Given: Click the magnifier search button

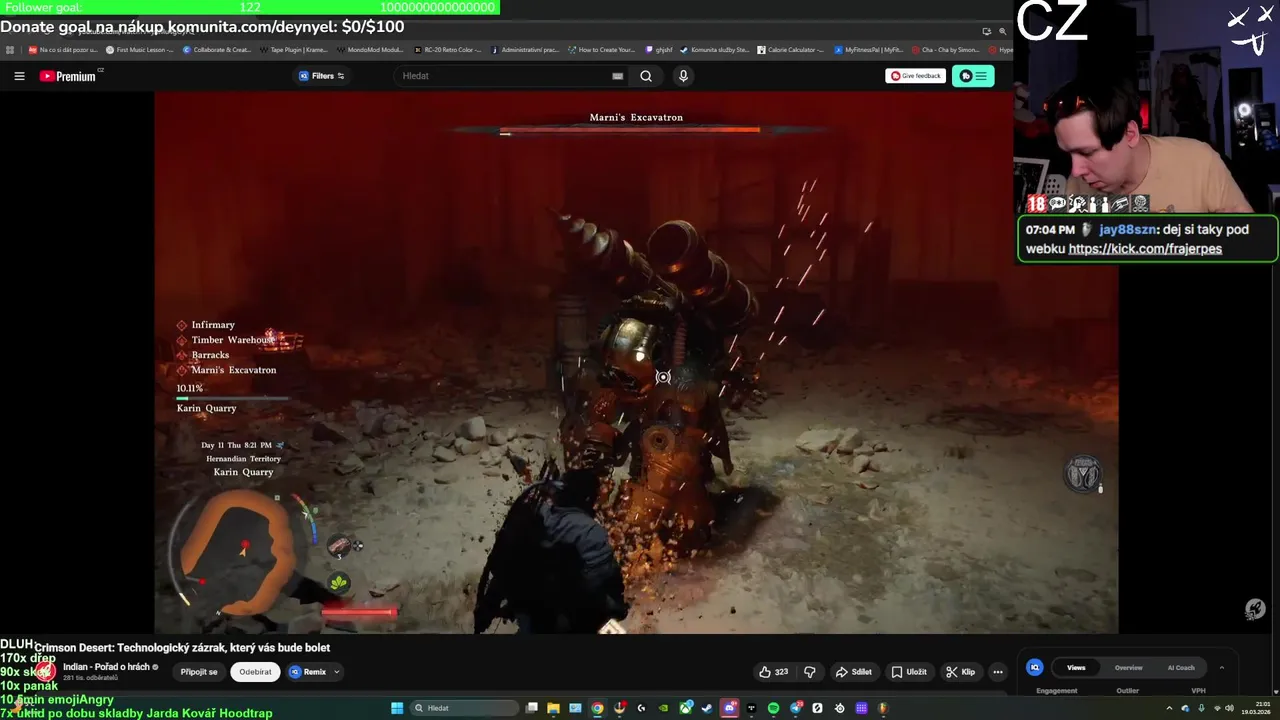Looking at the screenshot, I should (x=646, y=76).
